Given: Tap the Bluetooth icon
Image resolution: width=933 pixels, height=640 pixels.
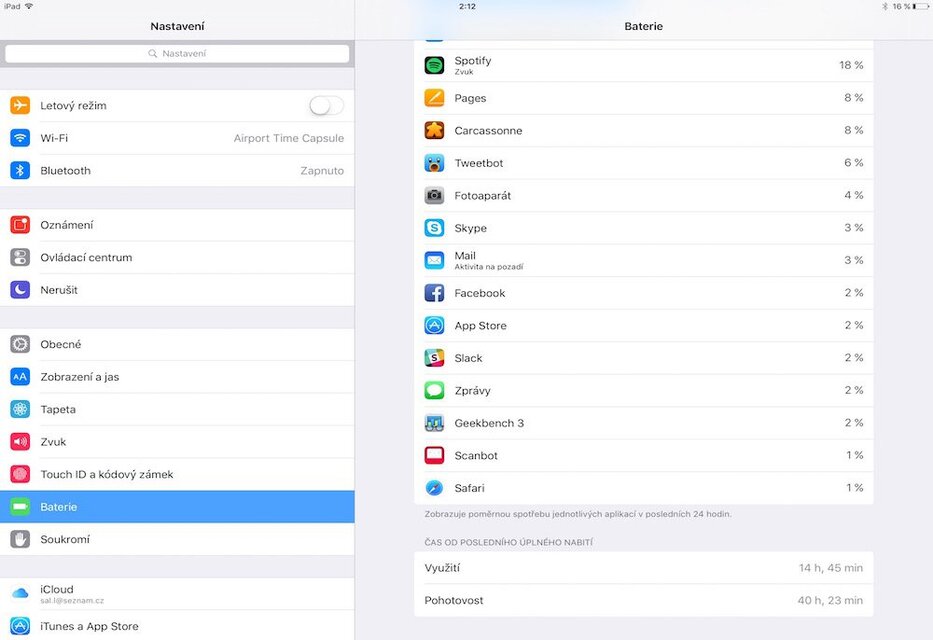Looking at the screenshot, I should 21,170.
